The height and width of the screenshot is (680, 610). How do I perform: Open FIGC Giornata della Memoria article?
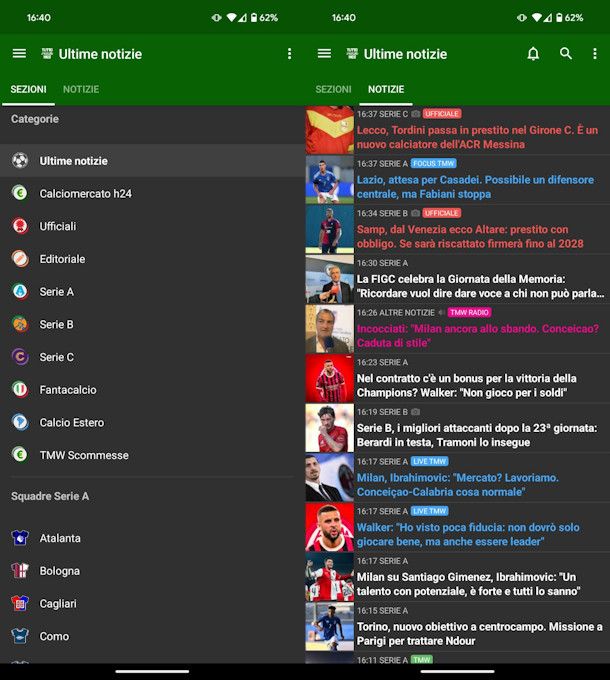[x=457, y=279]
